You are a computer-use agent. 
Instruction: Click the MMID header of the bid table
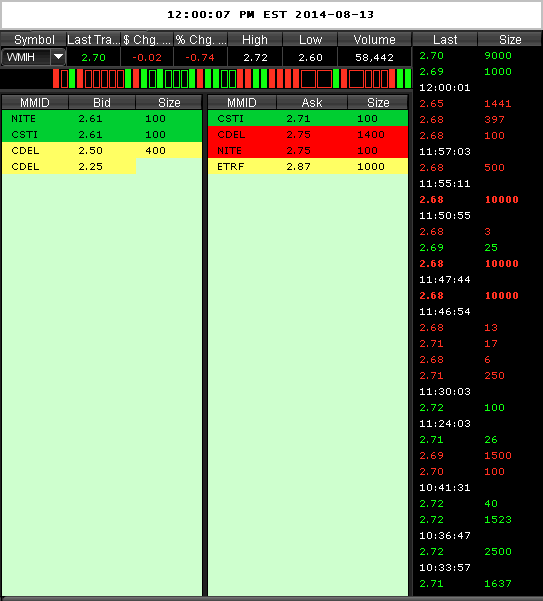pos(35,102)
